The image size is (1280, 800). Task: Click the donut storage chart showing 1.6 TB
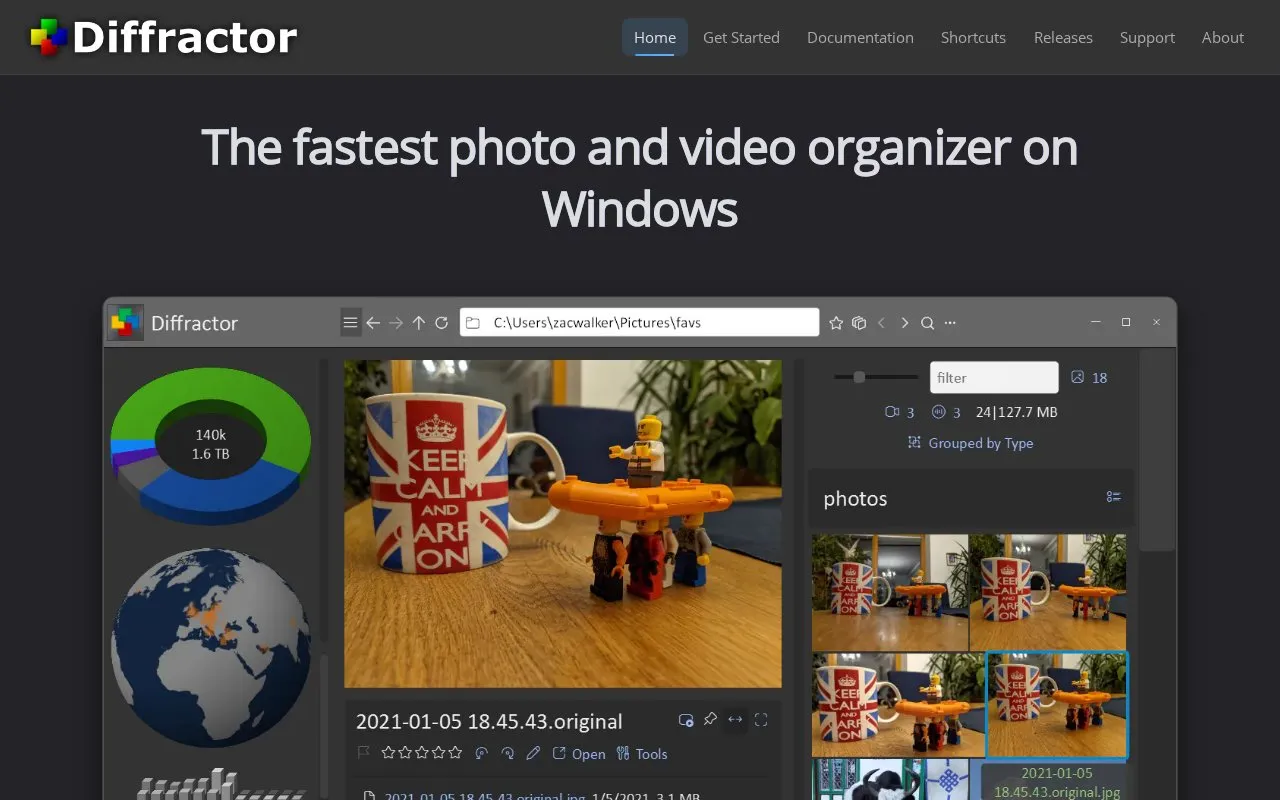210,445
